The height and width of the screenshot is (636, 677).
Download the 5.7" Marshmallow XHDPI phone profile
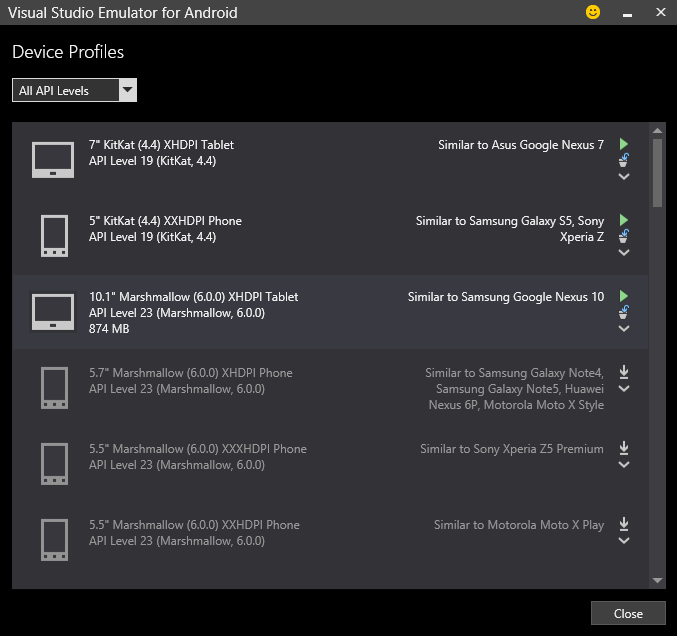pos(624,372)
